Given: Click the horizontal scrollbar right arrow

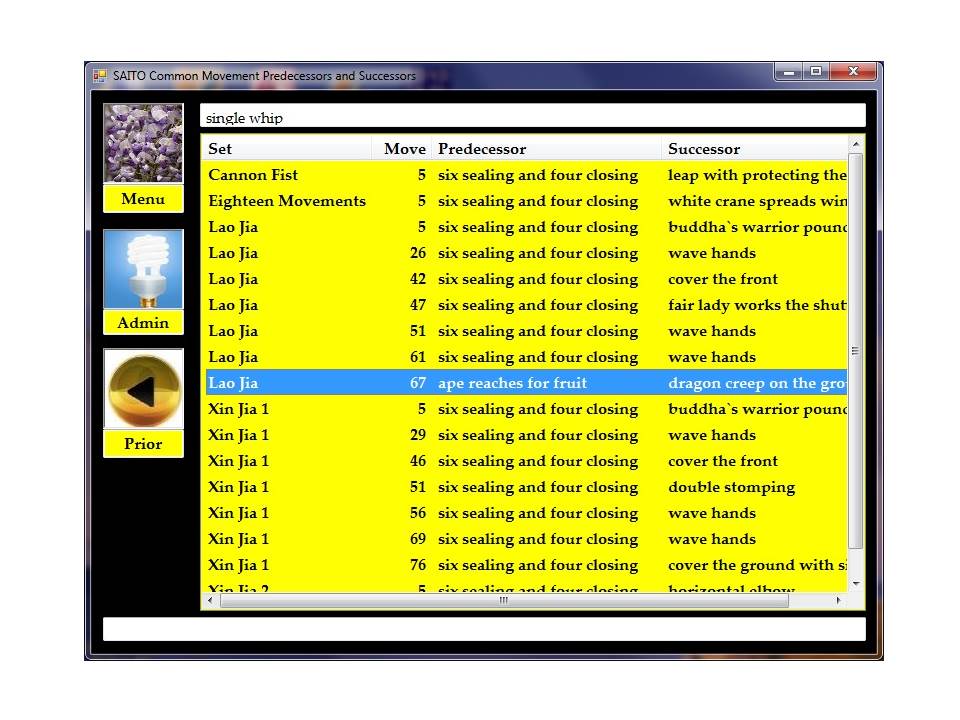Looking at the screenshot, I should (x=838, y=601).
